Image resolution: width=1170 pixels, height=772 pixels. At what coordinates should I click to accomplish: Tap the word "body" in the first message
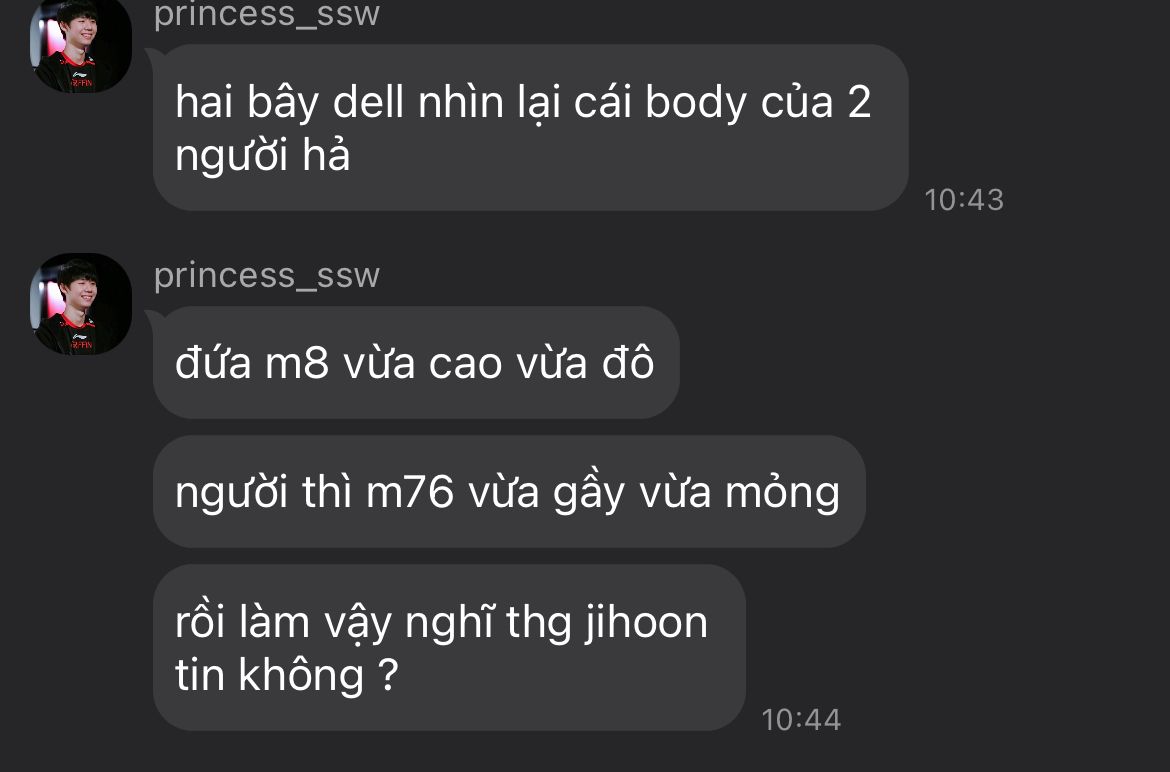(695, 103)
